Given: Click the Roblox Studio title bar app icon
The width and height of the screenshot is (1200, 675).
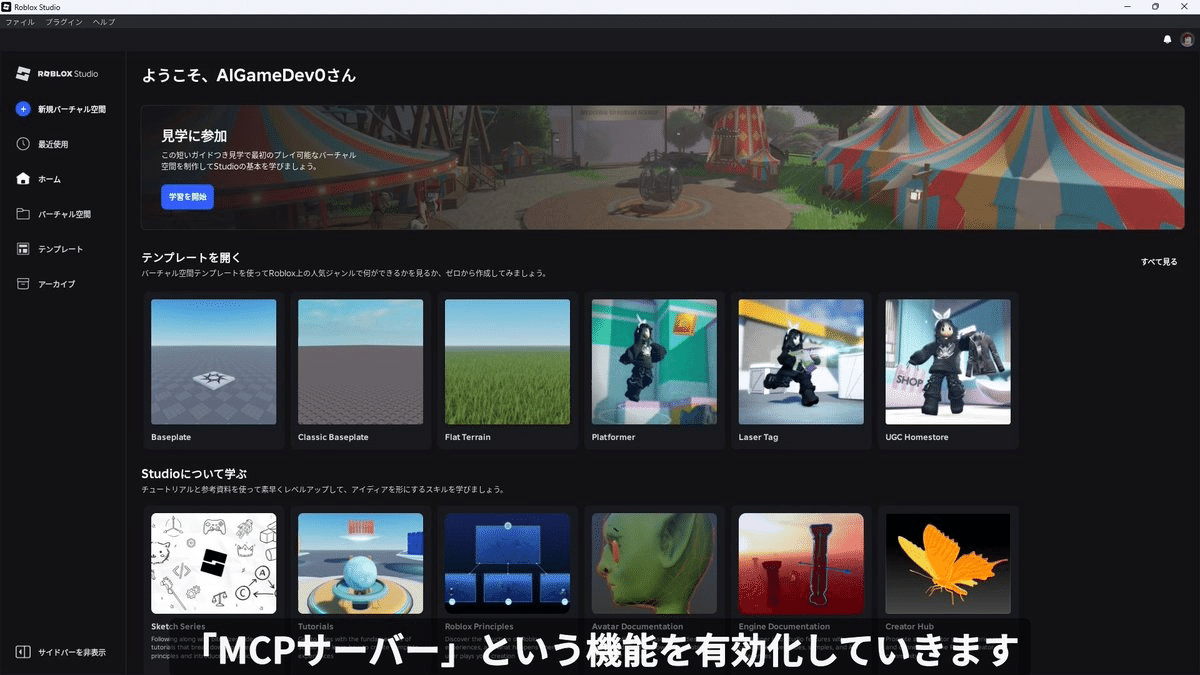Looking at the screenshot, I should (6, 6).
